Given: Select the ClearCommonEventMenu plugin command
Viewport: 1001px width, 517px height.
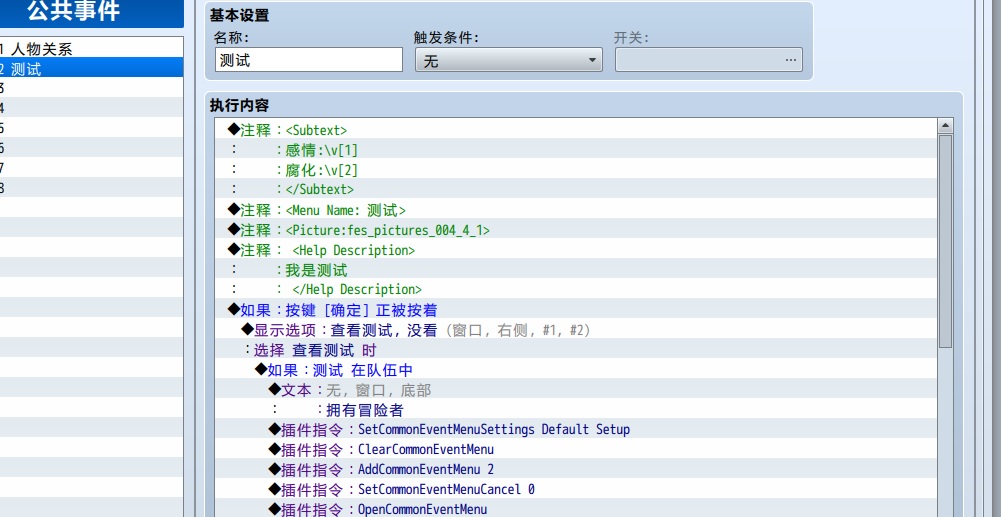Looking at the screenshot, I should click(x=576, y=449).
